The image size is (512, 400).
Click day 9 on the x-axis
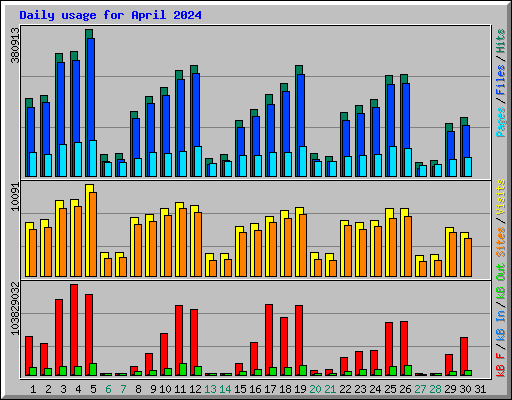coord(153,389)
